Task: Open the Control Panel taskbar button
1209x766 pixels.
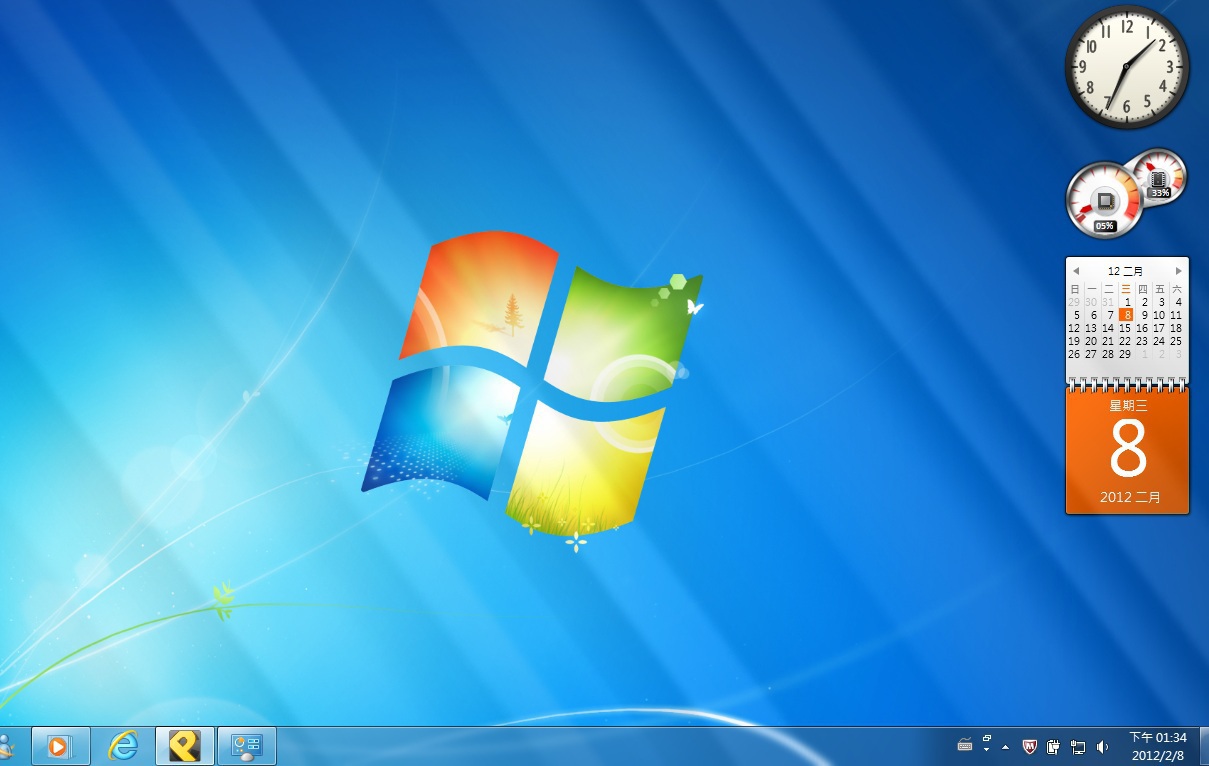Action: [247, 746]
